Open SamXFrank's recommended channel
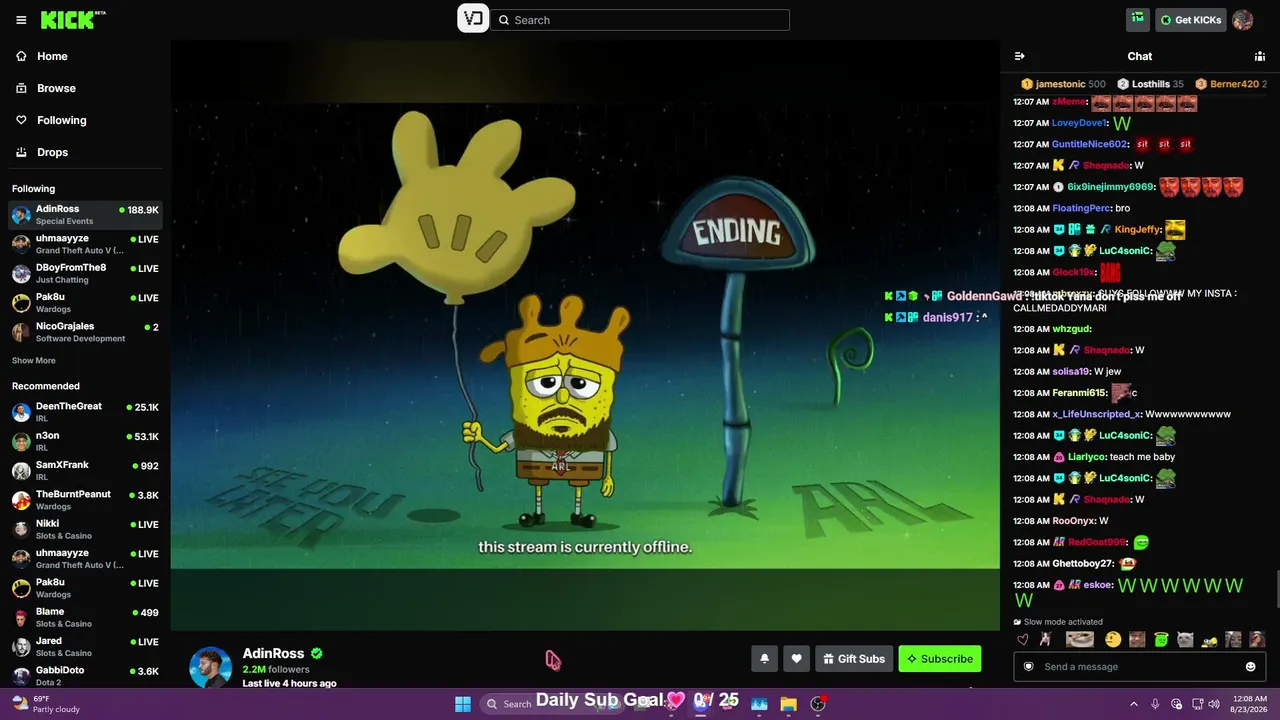The image size is (1280, 720). 85,470
